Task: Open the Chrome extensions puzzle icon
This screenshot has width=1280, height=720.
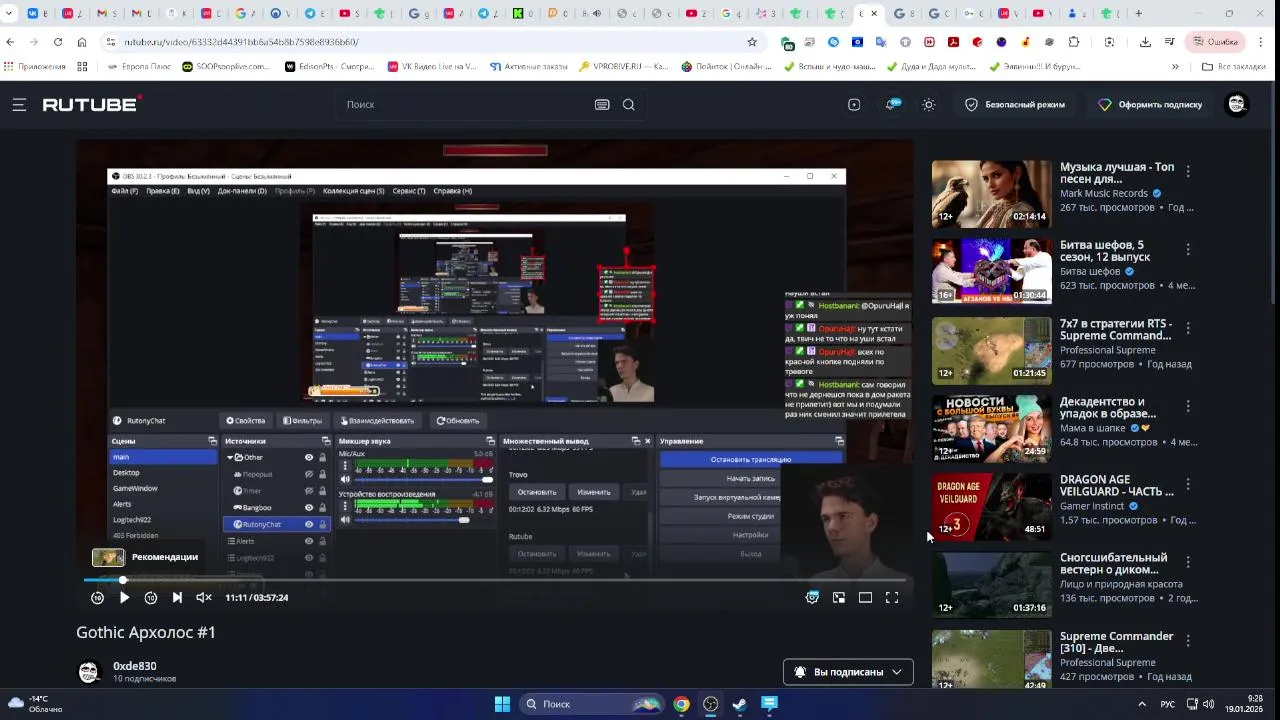Action: pyautogui.click(x=1074, y=42)
